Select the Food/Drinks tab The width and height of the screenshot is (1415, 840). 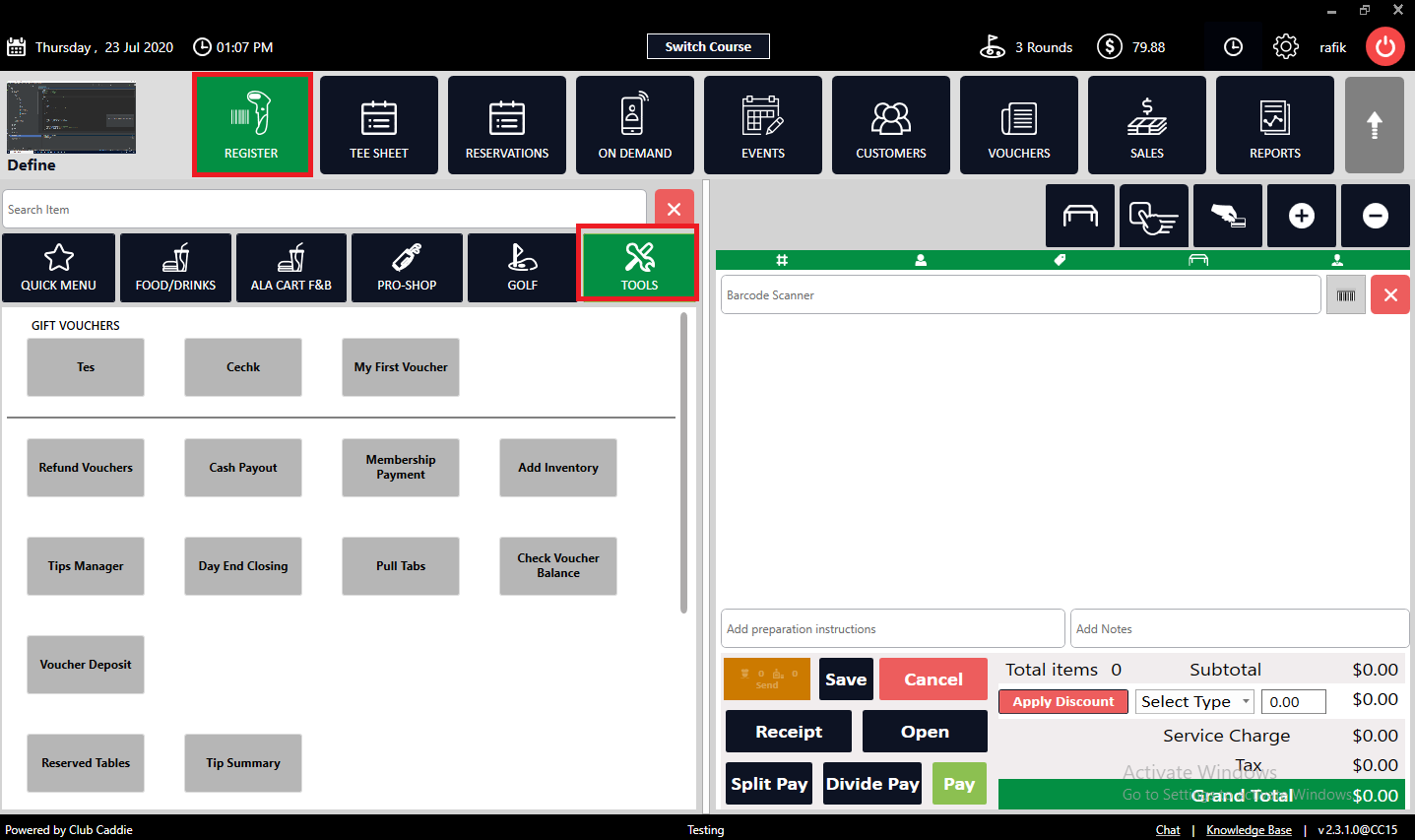[x=175, y=268]
